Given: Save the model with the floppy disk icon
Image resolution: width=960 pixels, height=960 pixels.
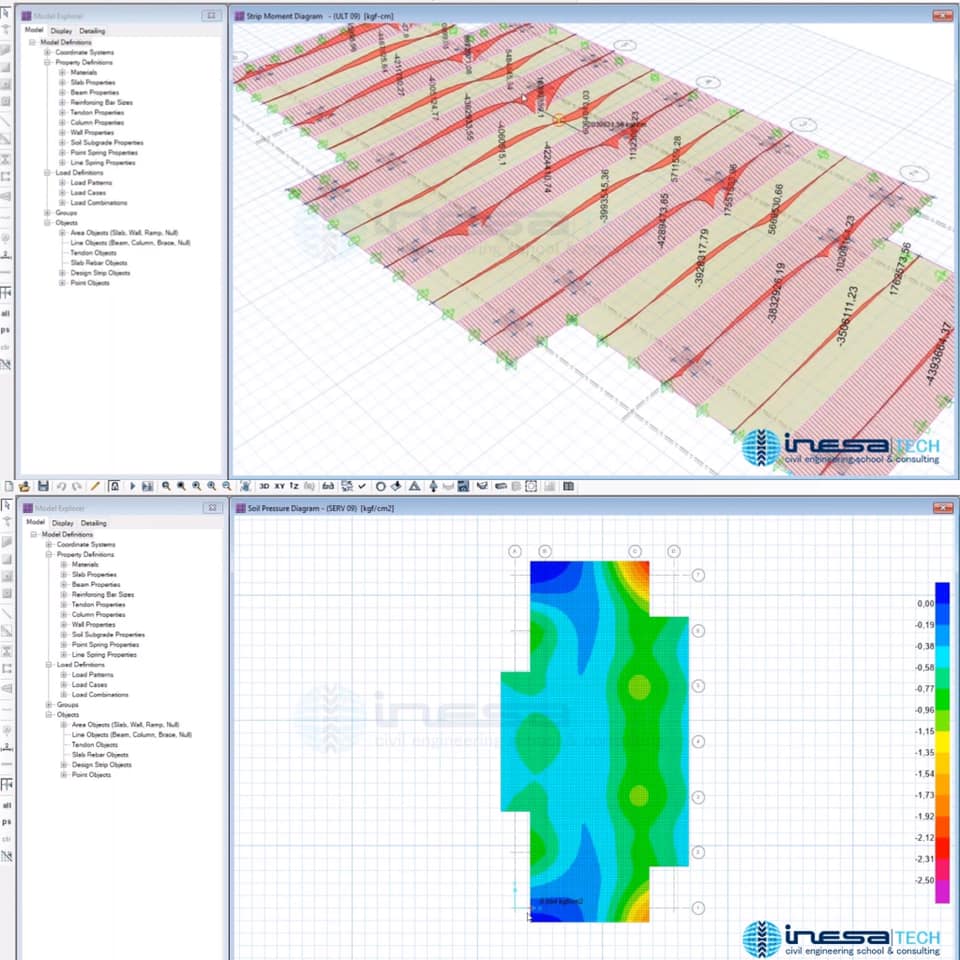Looking at the screenshot, I should click(43, 486).
